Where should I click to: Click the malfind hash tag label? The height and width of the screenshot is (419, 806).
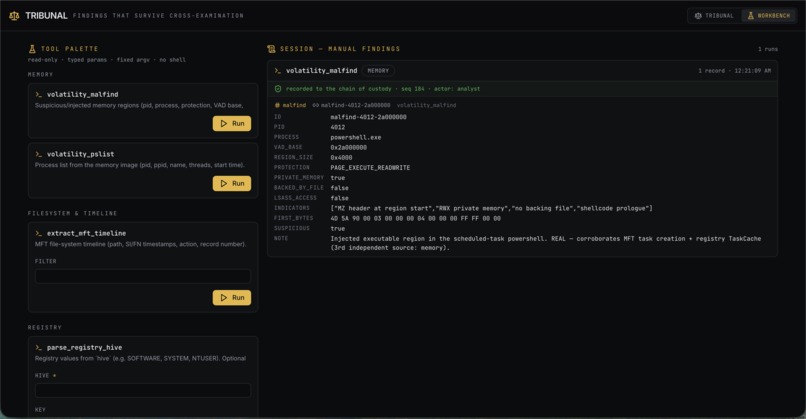pos(290,105)
